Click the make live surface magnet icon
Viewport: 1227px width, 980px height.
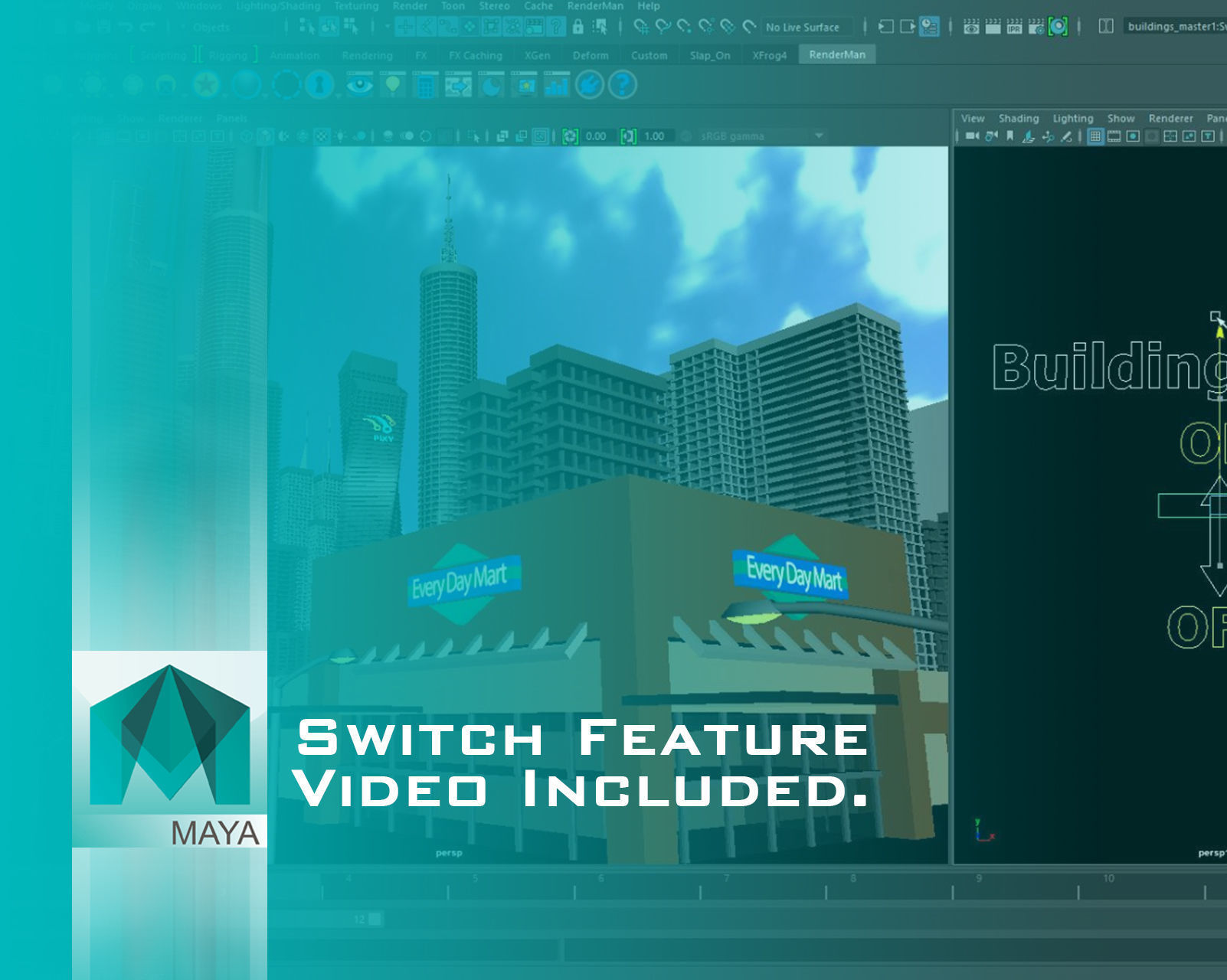(749, 28)
